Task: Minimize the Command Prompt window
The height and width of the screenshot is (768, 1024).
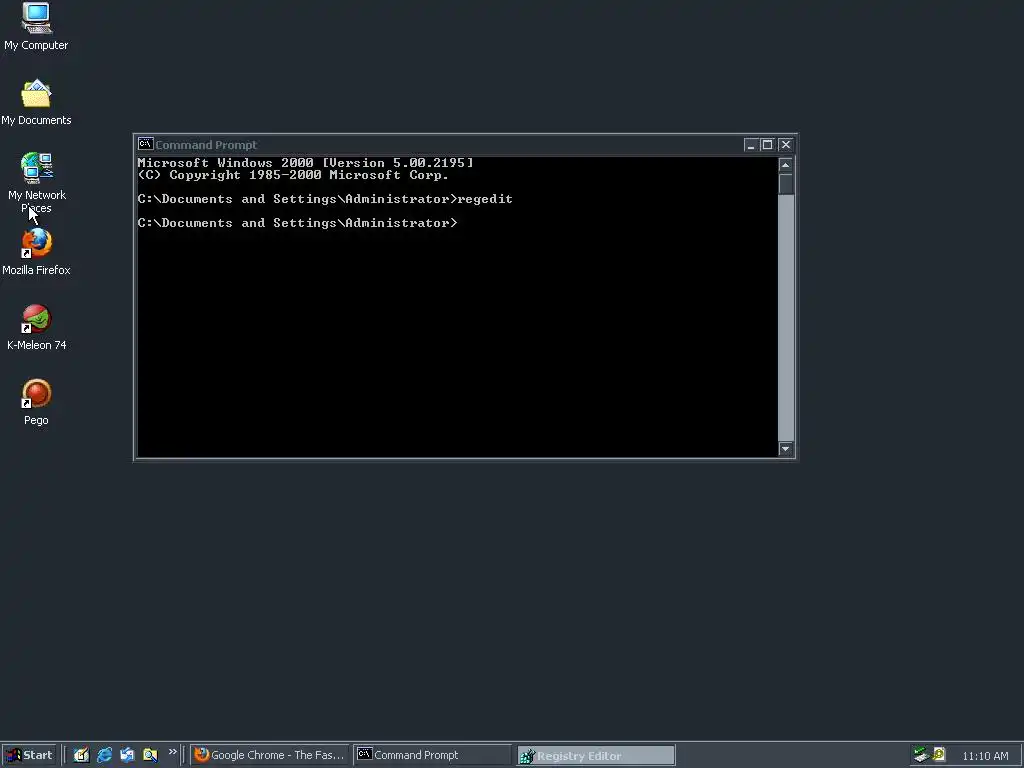Action: coord(750,144)
